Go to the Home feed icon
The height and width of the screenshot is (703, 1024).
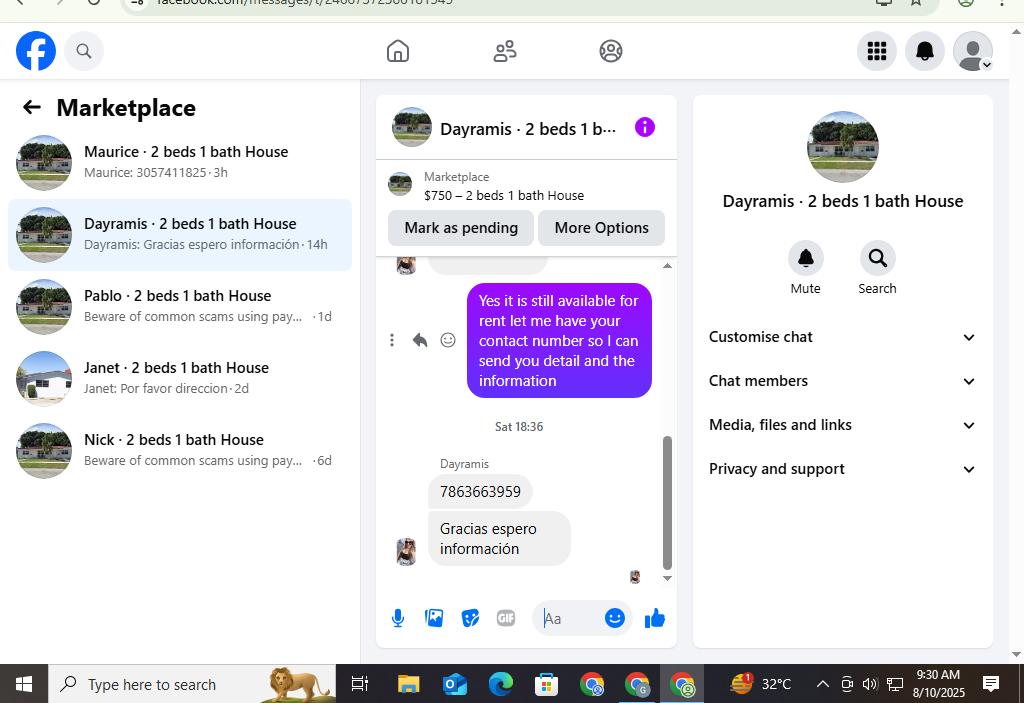[x=398, y=51]
